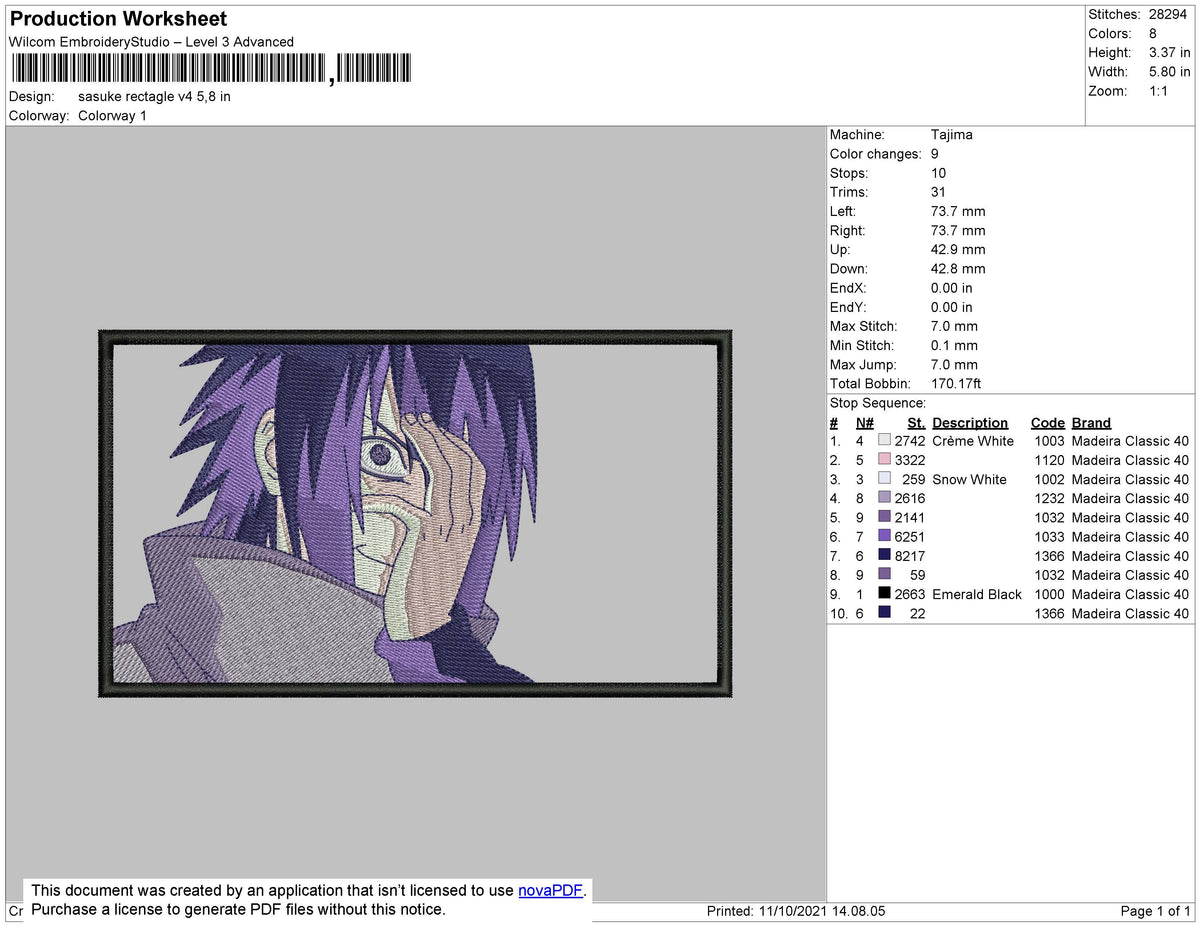Click the Crème White color swatch

pos(886,440)
